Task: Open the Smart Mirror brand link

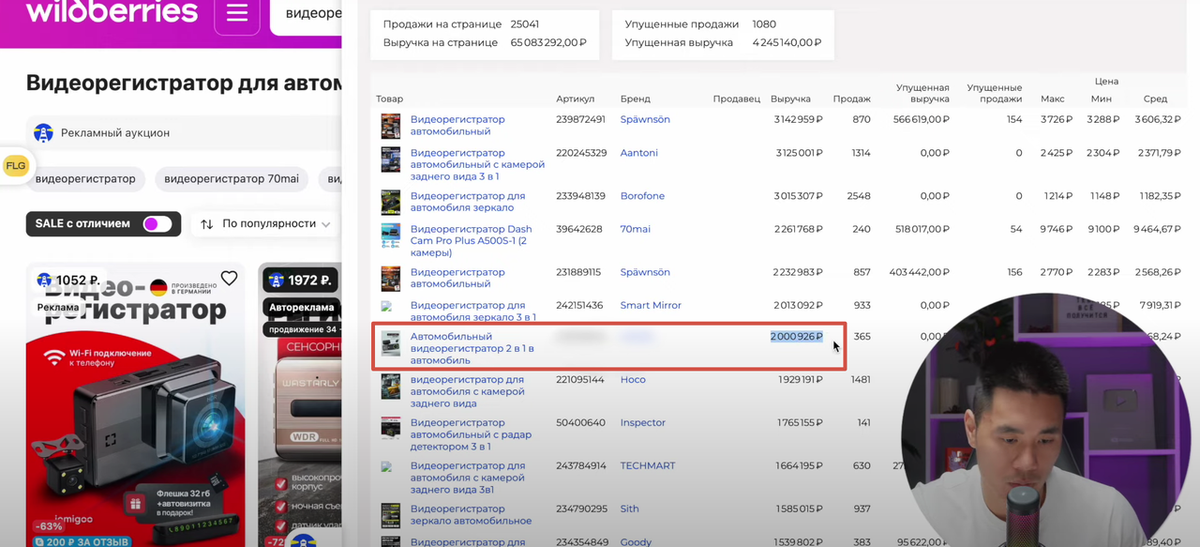Action: (x=650, y=305)
